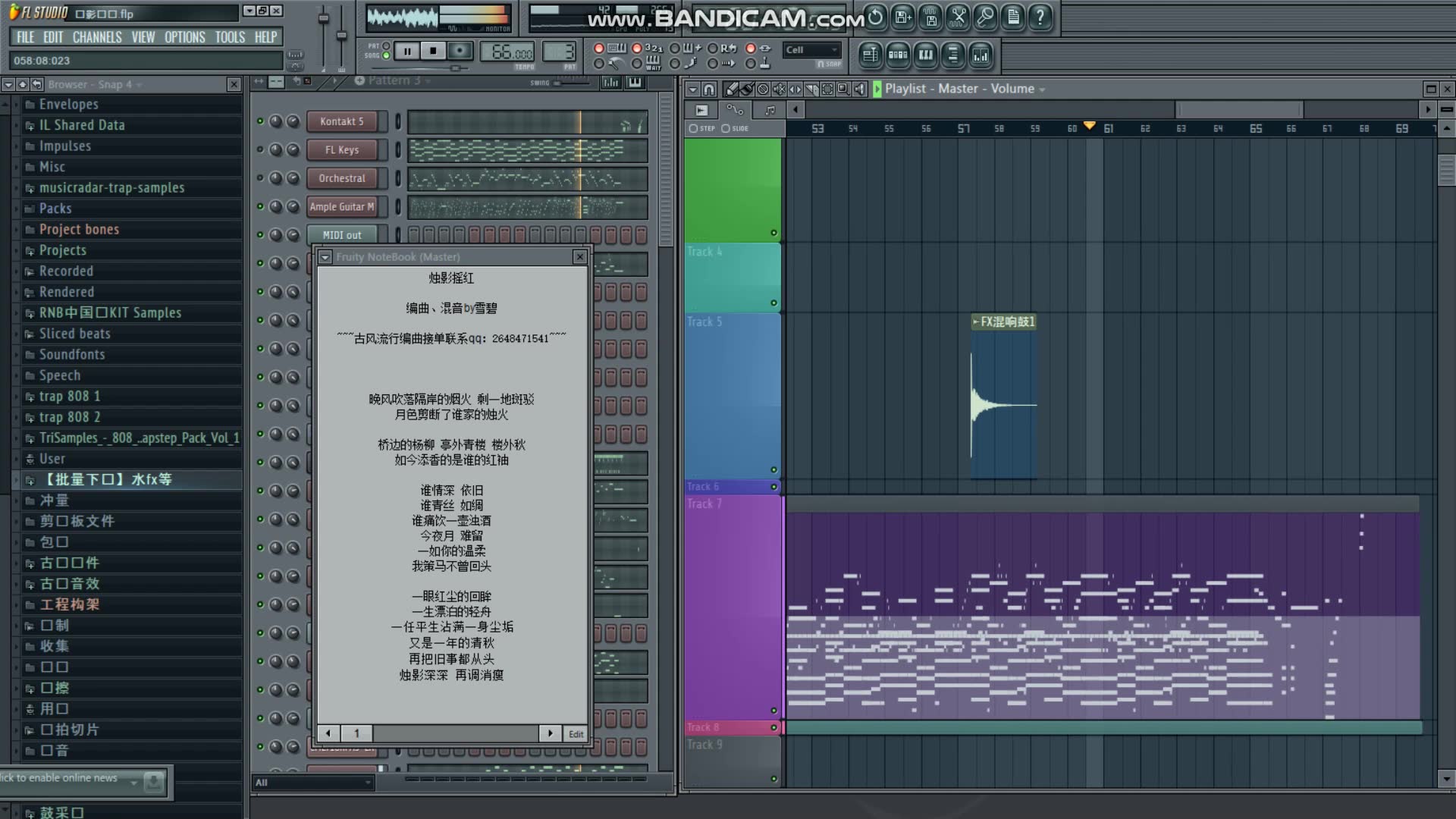Open the FILE menu
Viewport: 1456px width, 819px height.
[x=26, y=37]
